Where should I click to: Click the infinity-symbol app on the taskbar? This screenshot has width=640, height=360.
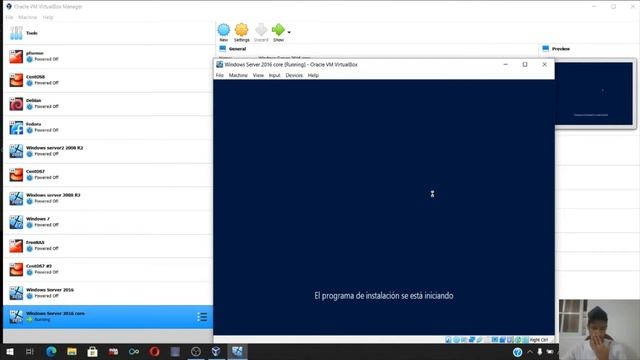[134, 351]
